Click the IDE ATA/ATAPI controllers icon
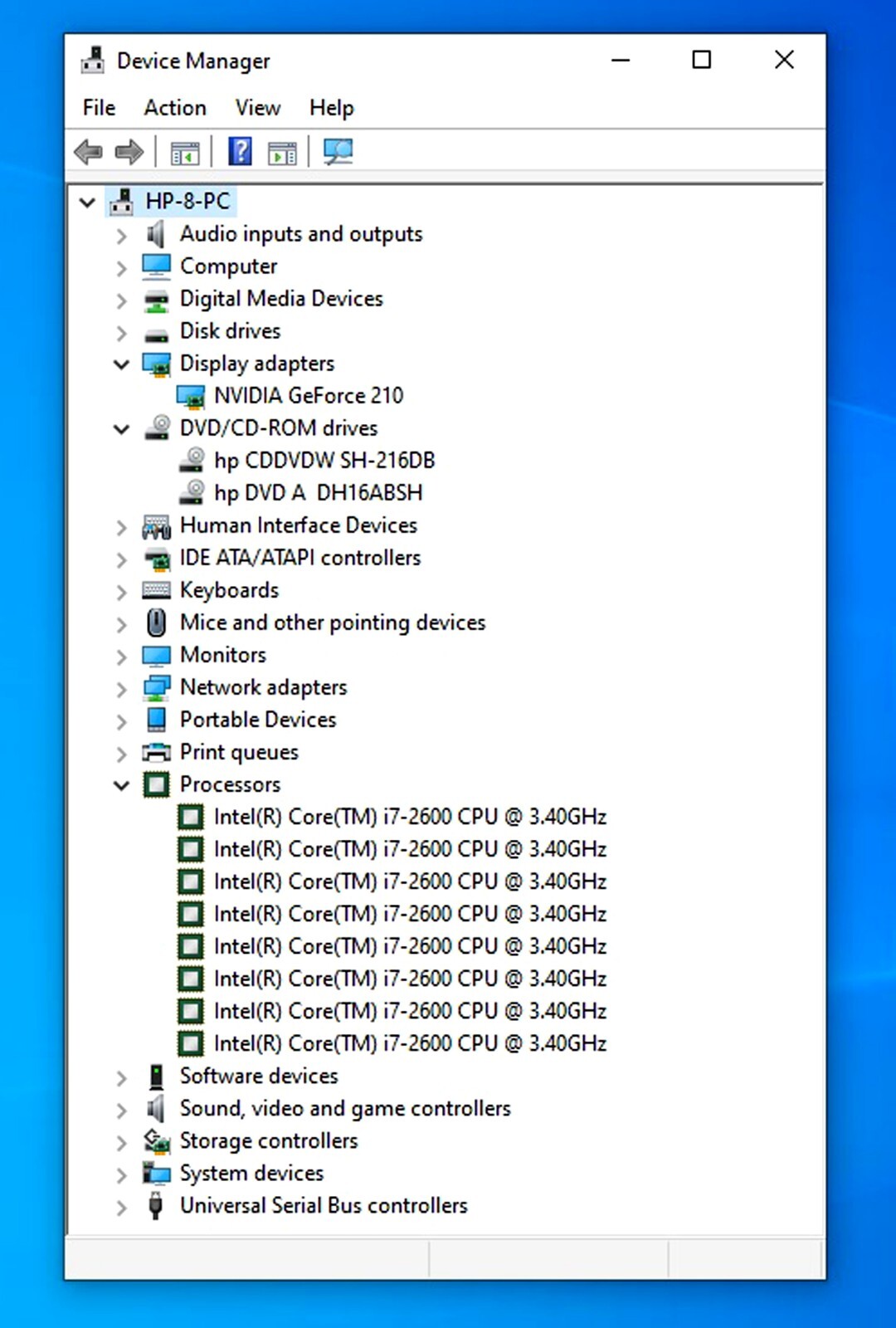The image size is (896, 1328). coord(156,559)
